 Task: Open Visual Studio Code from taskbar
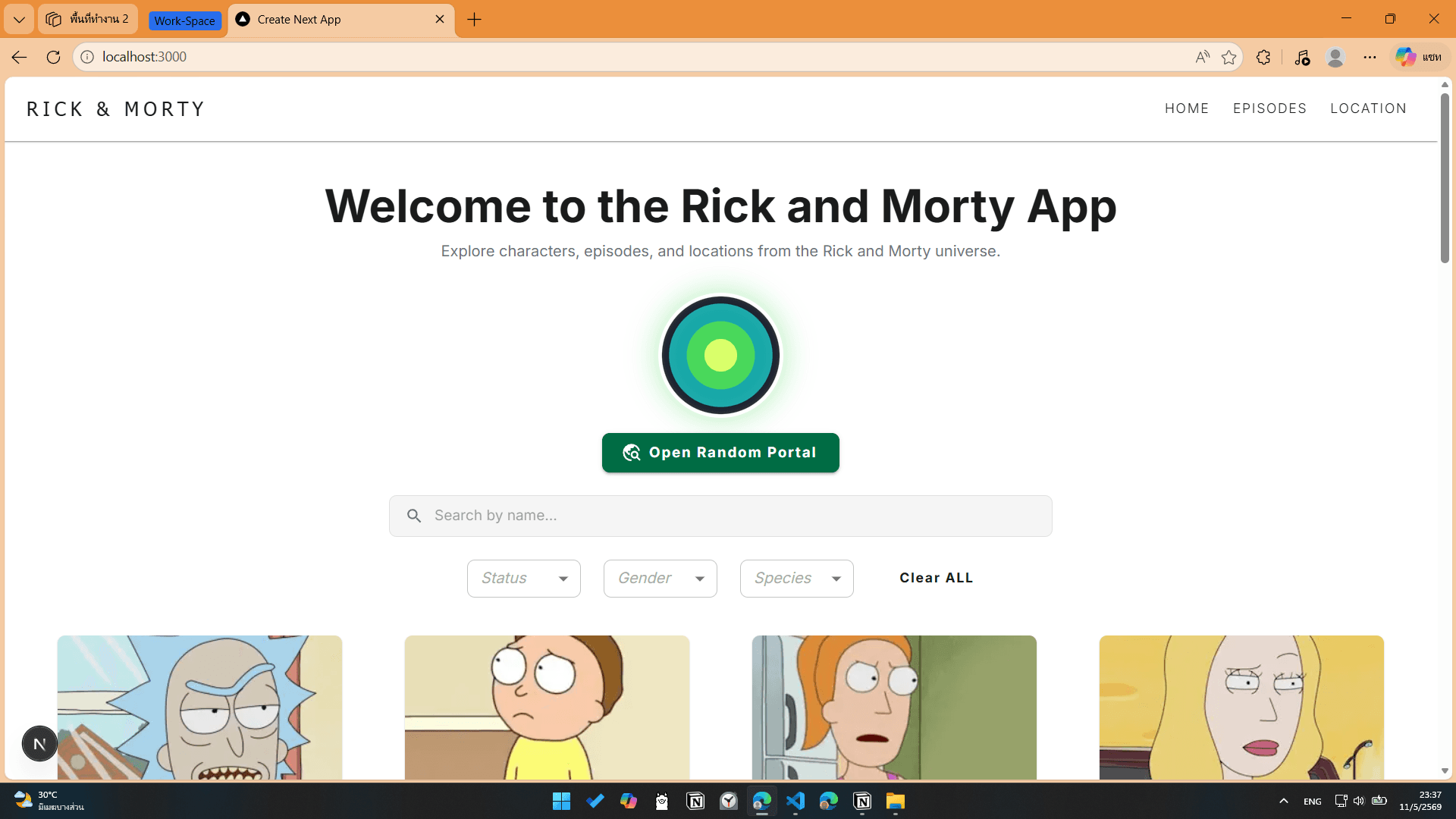(x=795, y=801)
